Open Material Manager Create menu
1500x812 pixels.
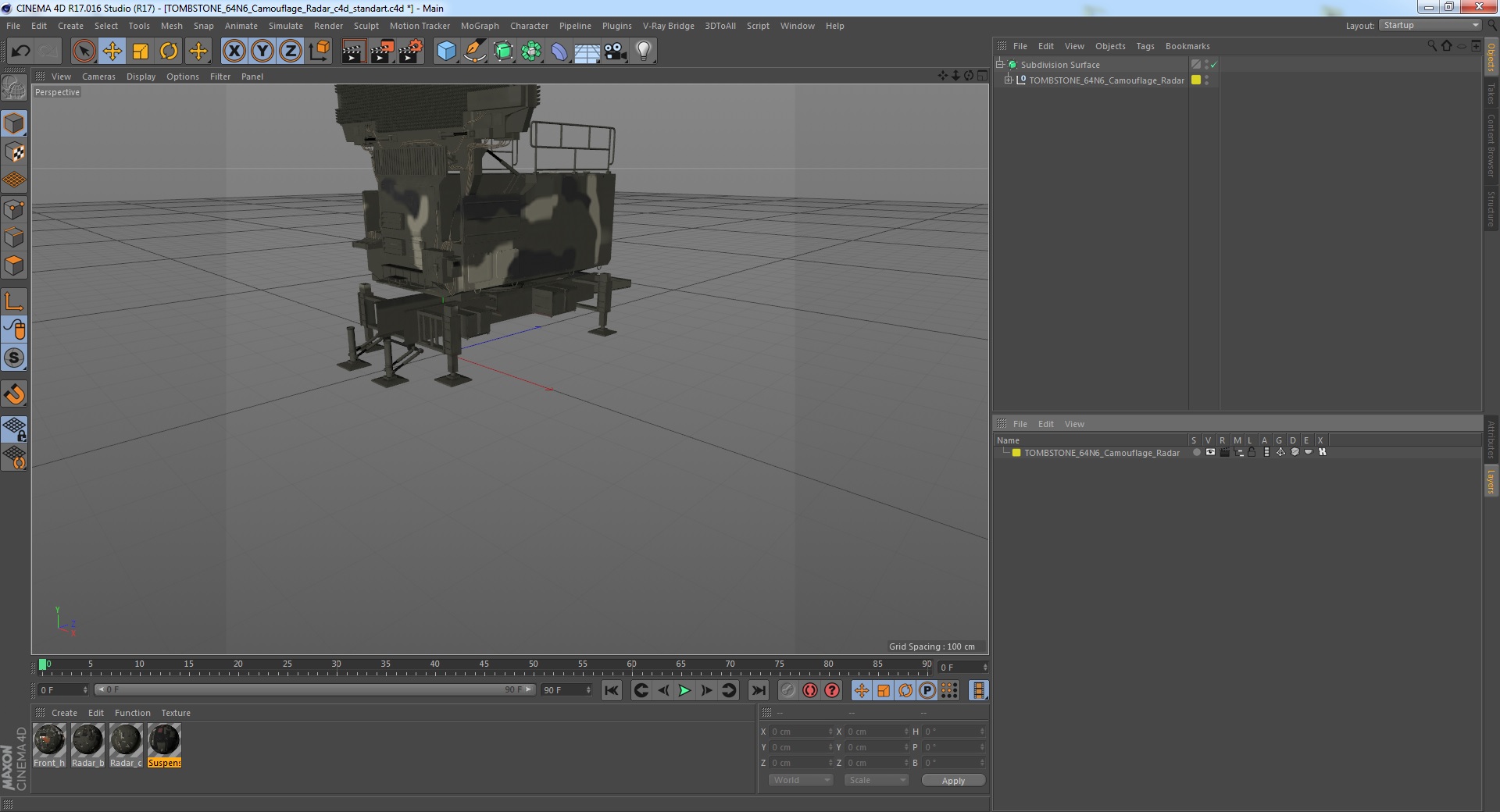64,713
